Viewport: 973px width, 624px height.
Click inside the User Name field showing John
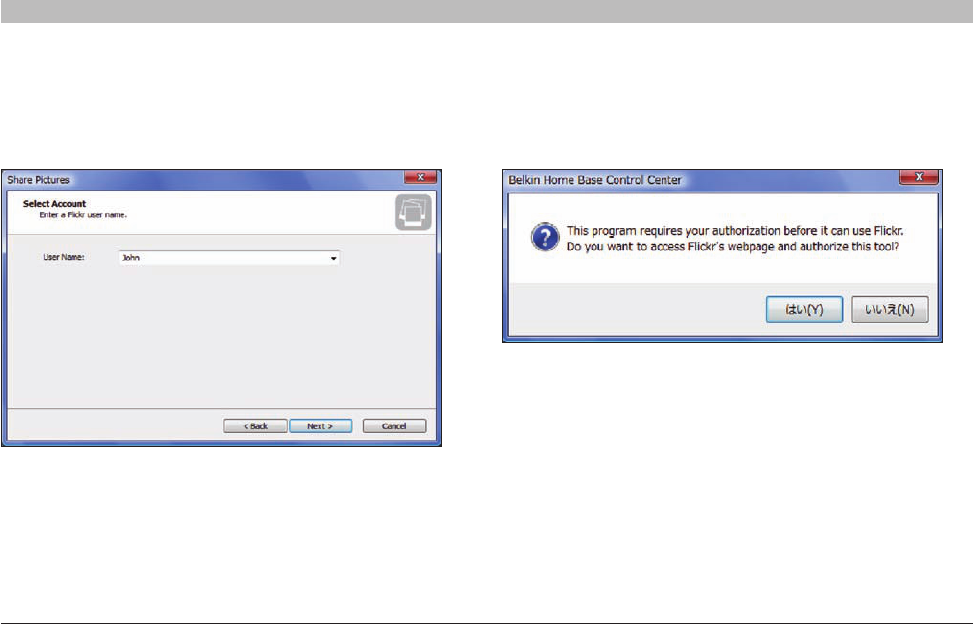click(x=229, y=258)
